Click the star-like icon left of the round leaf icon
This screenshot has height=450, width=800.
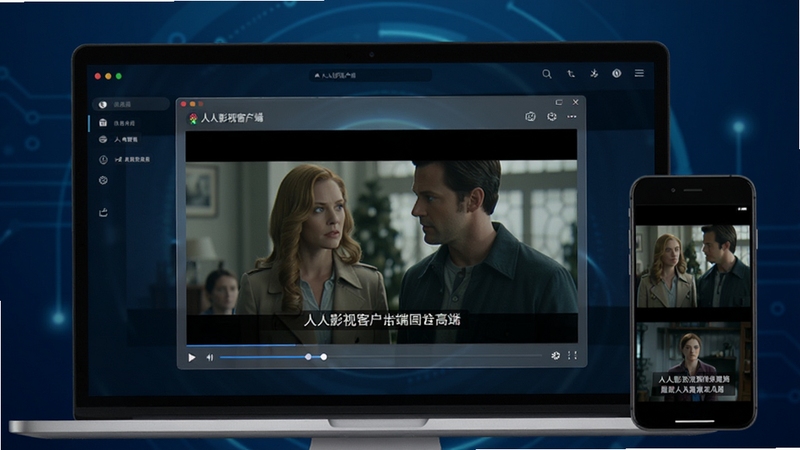tap(594, 73)
